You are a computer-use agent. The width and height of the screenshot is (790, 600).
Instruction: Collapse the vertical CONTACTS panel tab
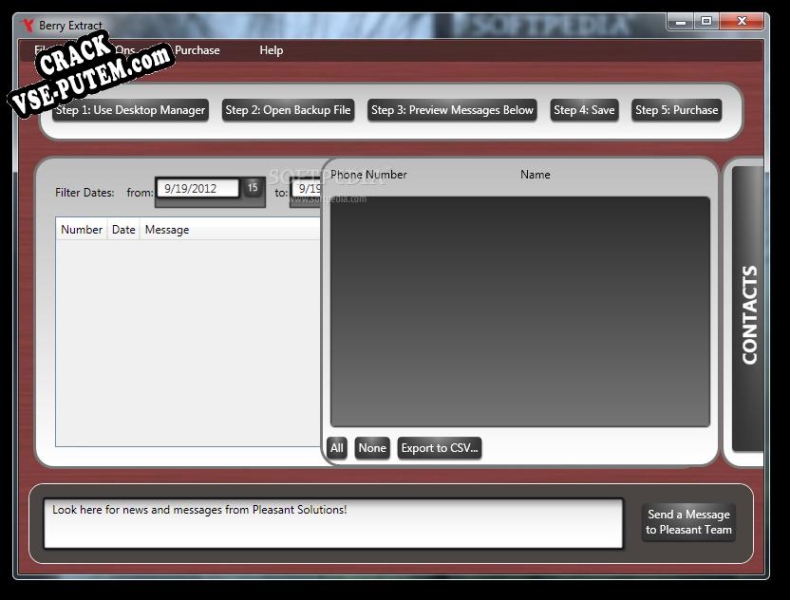[748, 309]
